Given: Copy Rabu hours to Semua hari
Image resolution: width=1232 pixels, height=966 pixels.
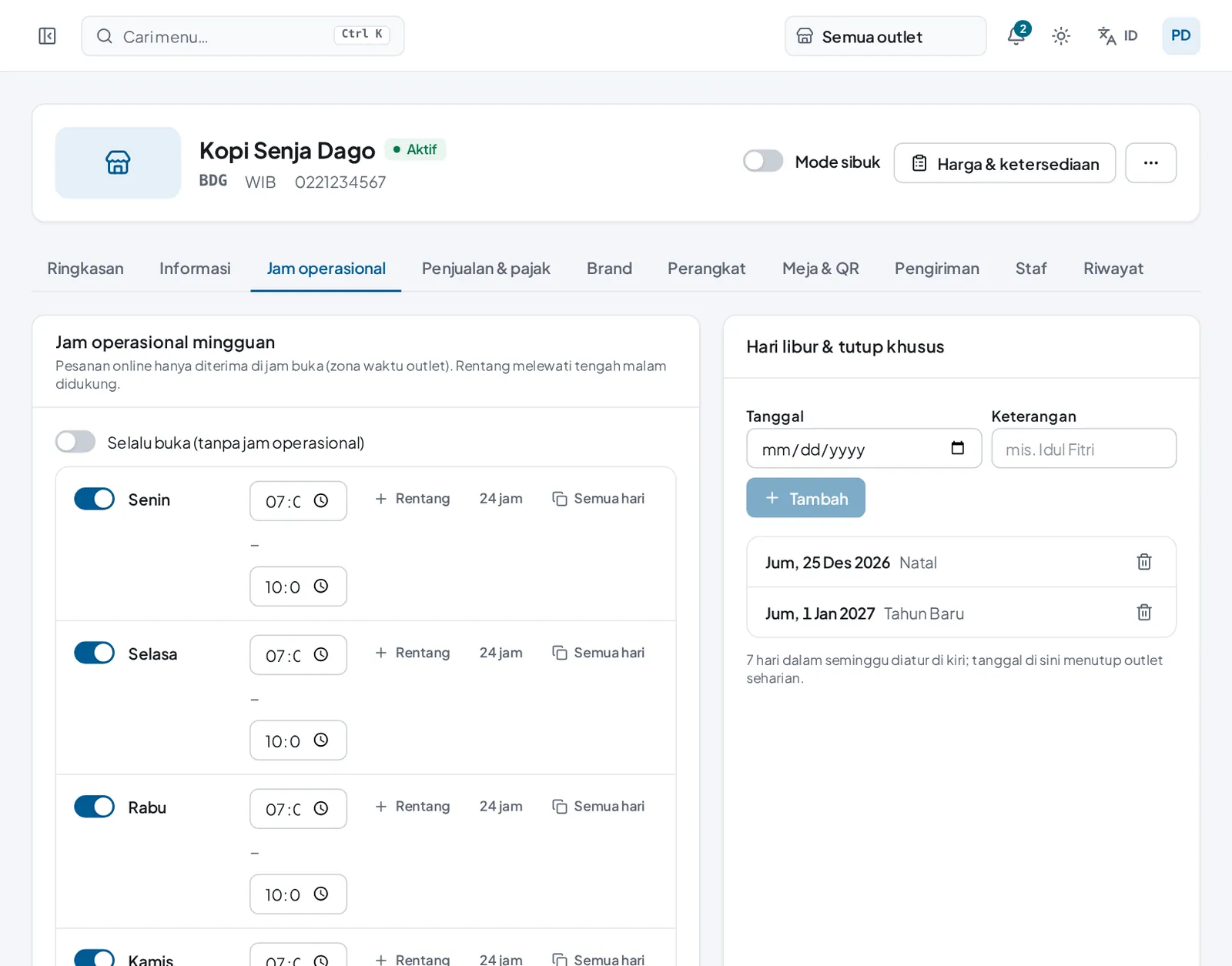Looking at the screenshot, I should click(598, 807).
